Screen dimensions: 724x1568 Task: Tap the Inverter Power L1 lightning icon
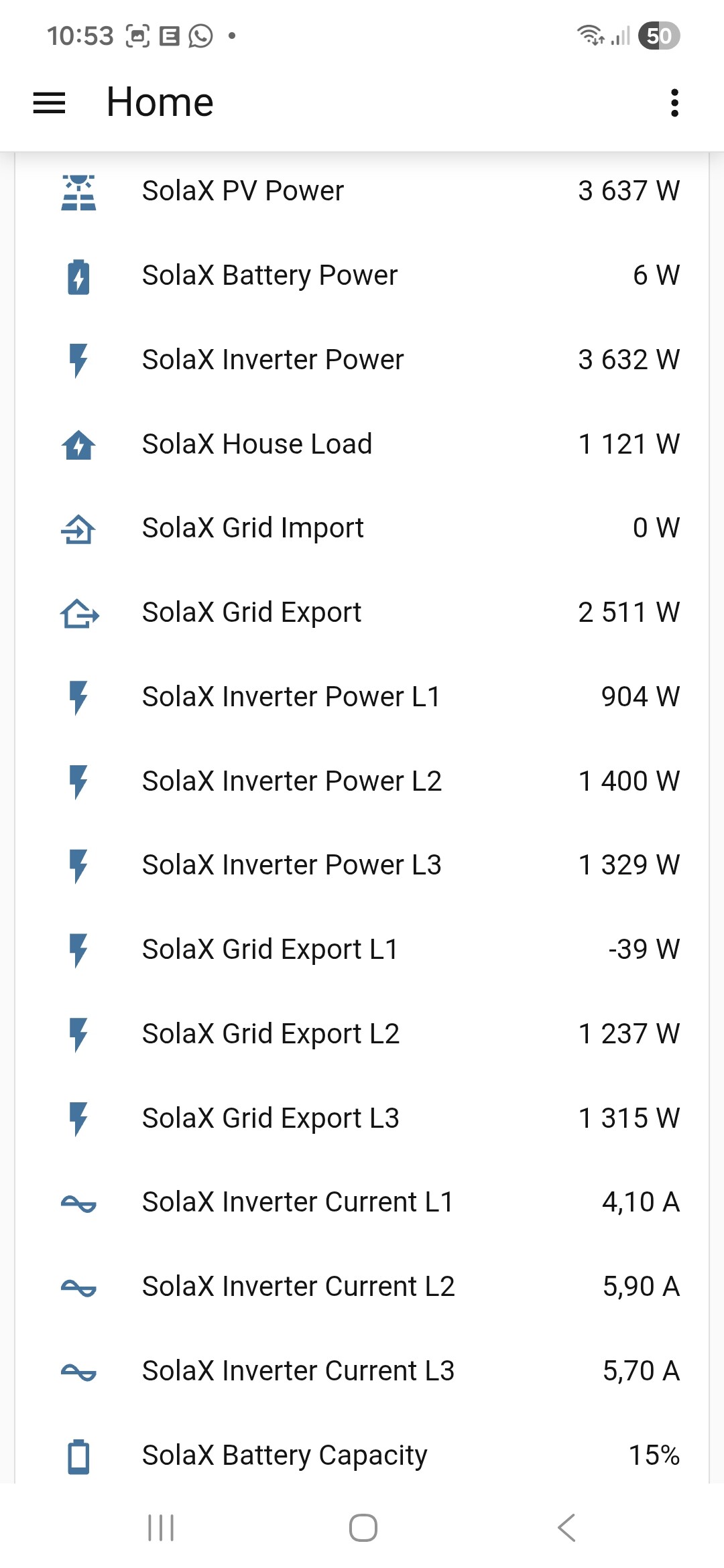click(78, 698)
